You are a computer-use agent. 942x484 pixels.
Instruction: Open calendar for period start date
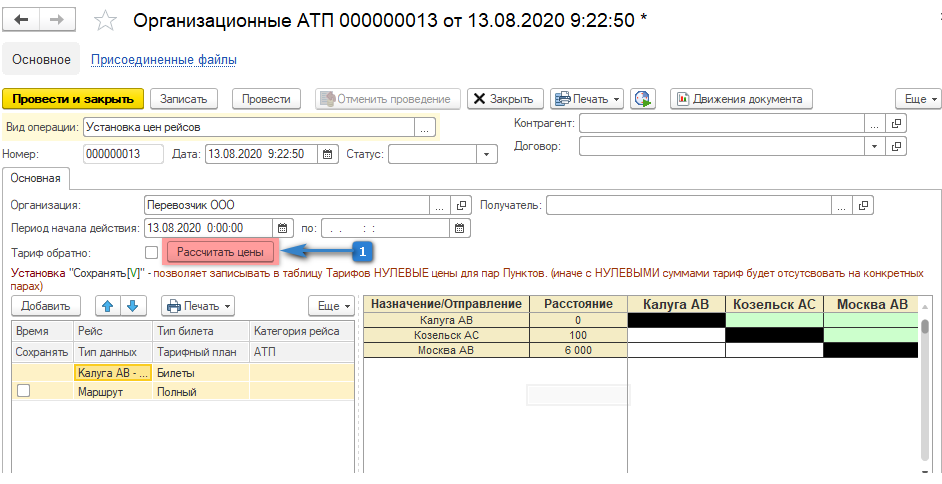coord(283,228)
